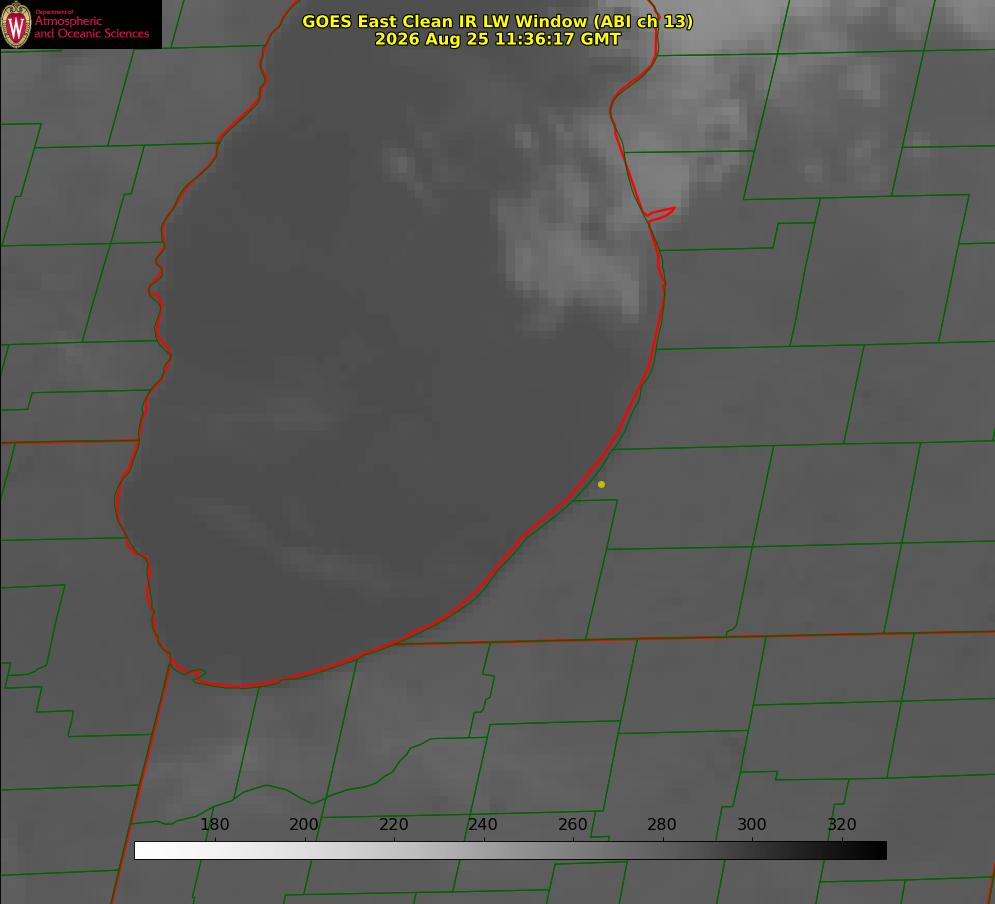
Task: Click the 320 label on the colorbar
Action: pos(842,825)
